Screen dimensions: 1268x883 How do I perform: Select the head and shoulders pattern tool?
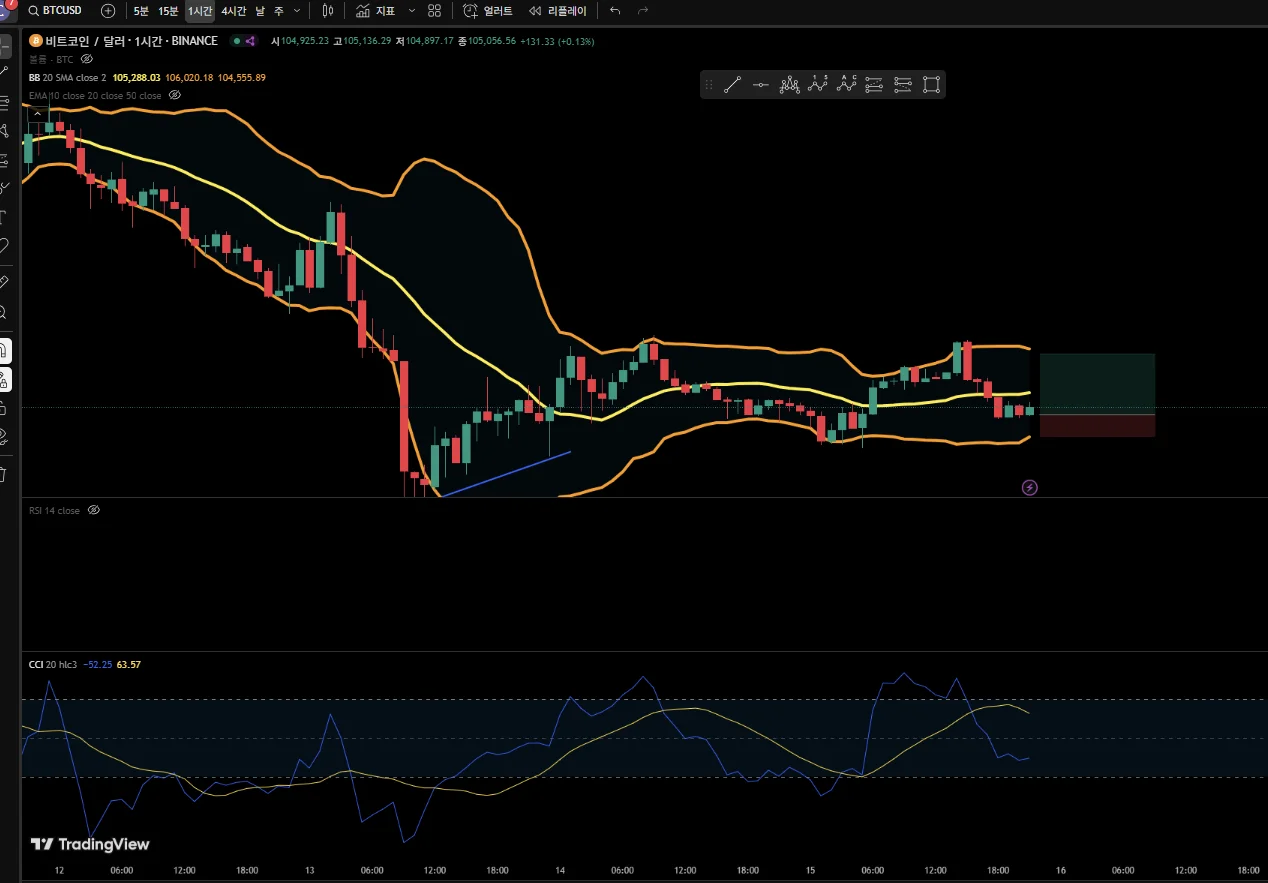790,85
